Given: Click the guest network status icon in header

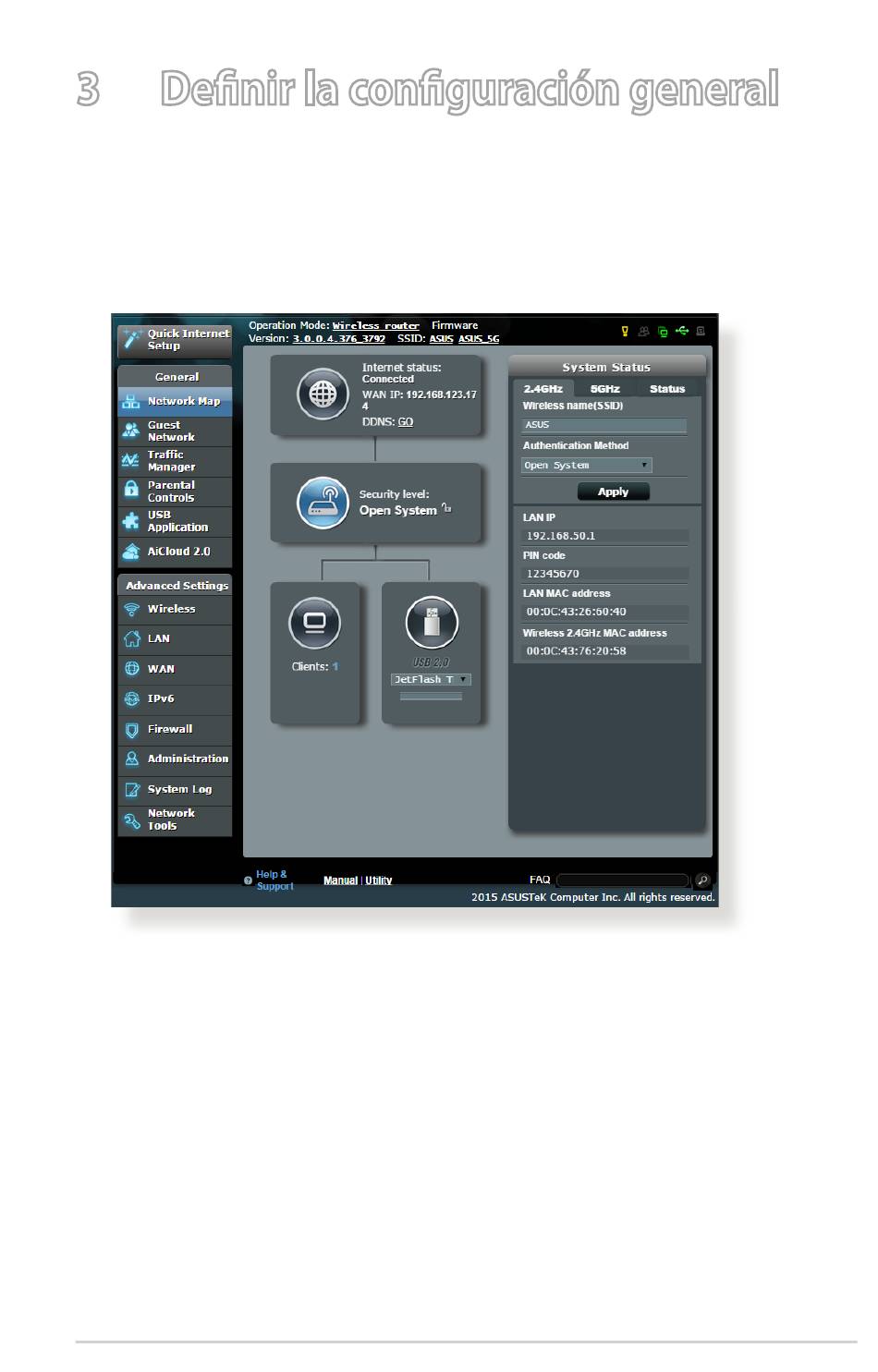Looking at the screenshot, I should tap(643, 331).
